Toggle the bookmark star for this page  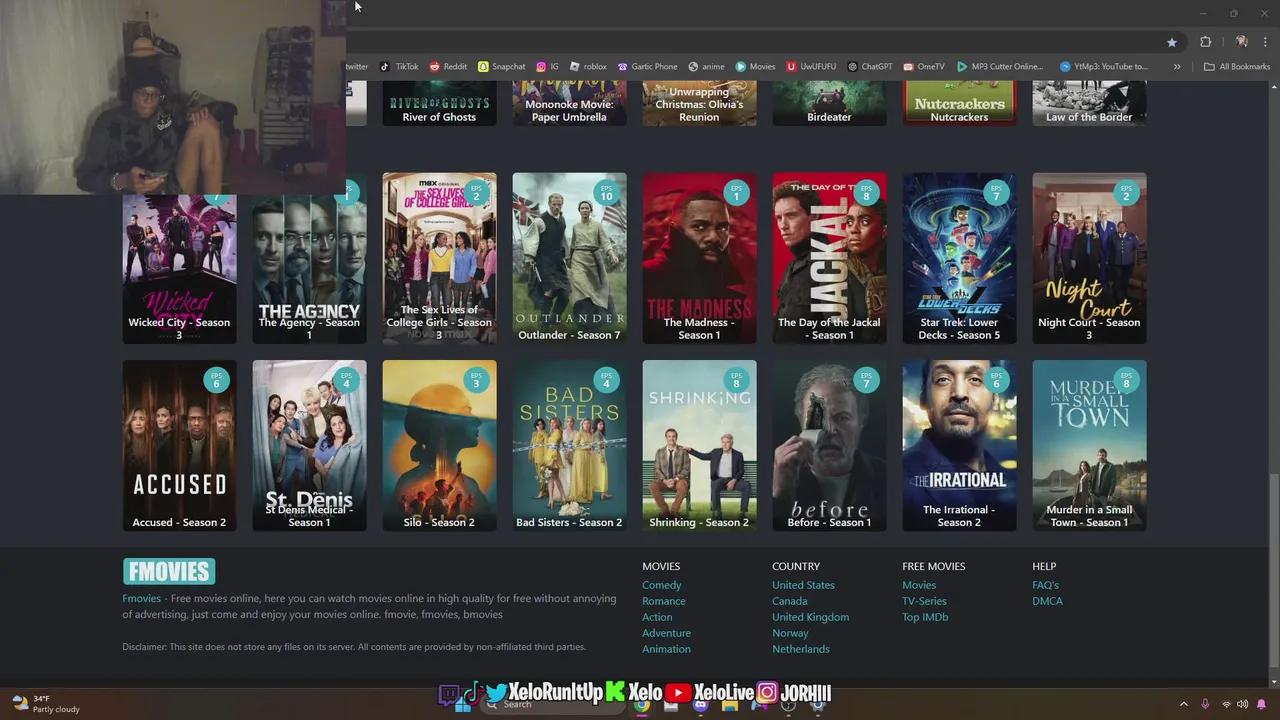[1171, 42]
